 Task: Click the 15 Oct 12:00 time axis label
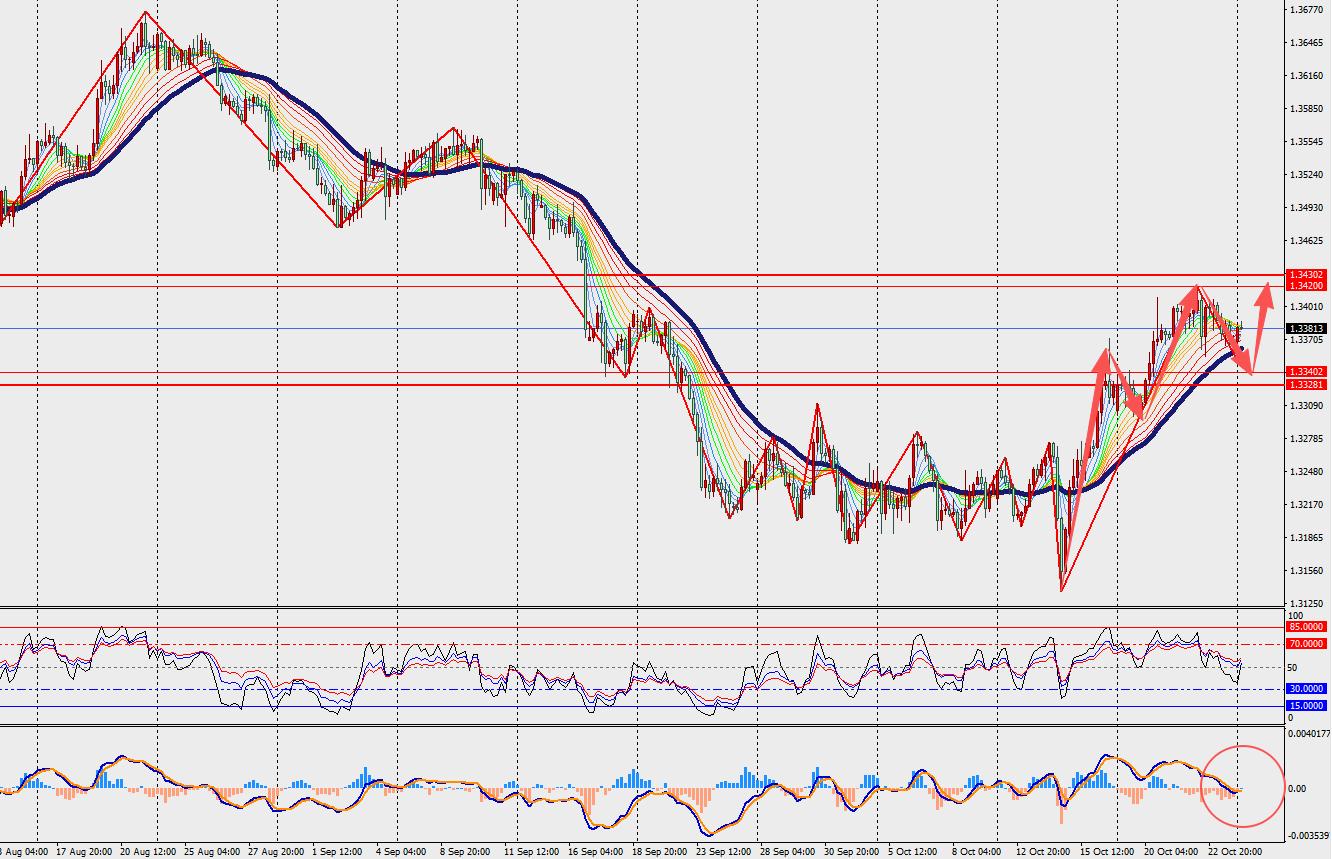[1108, 851]
